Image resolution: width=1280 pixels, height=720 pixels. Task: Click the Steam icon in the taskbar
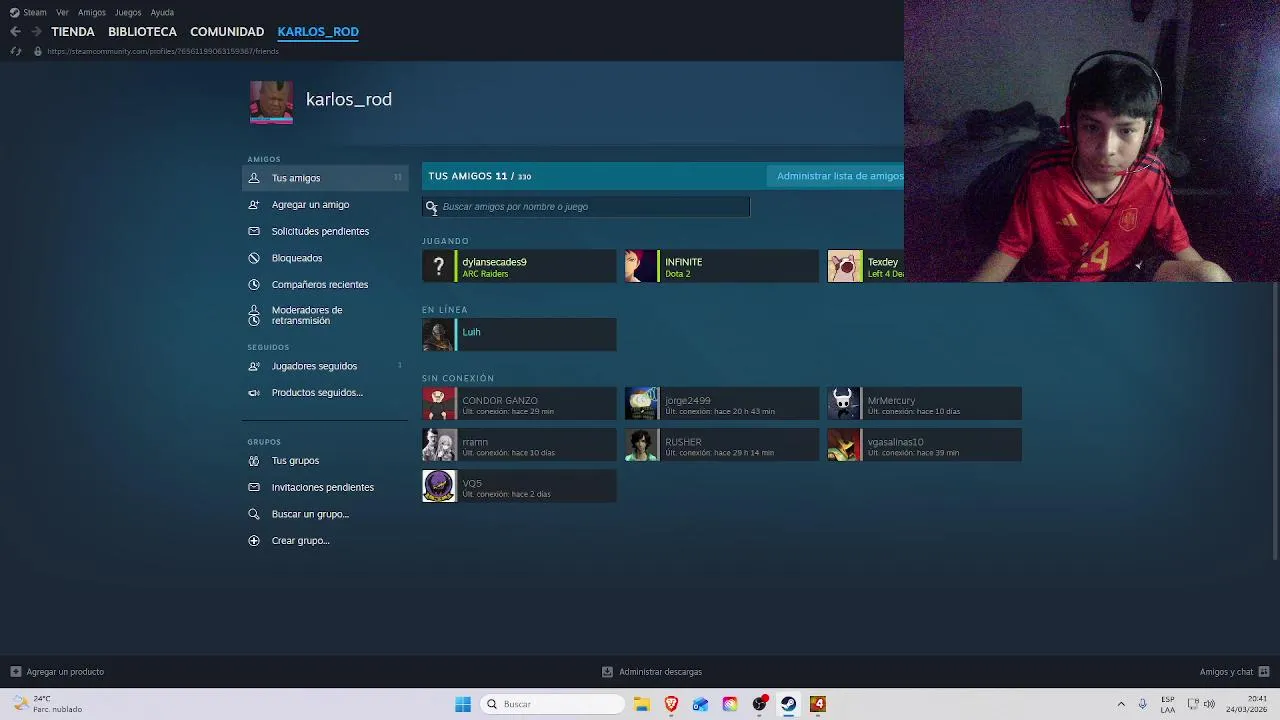[788, 704]
